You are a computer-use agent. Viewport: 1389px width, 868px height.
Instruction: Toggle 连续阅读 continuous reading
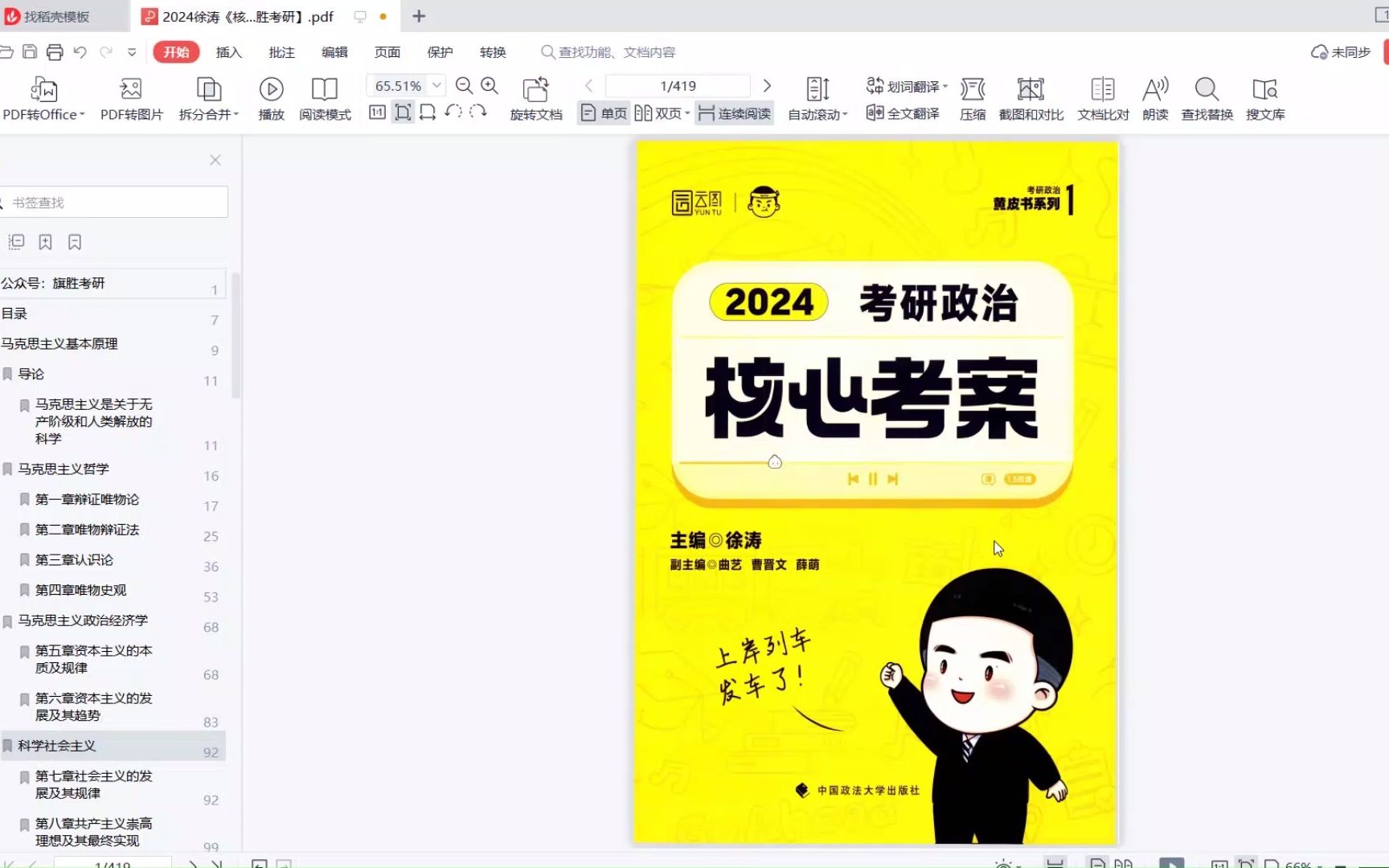(x=734, y=113)
